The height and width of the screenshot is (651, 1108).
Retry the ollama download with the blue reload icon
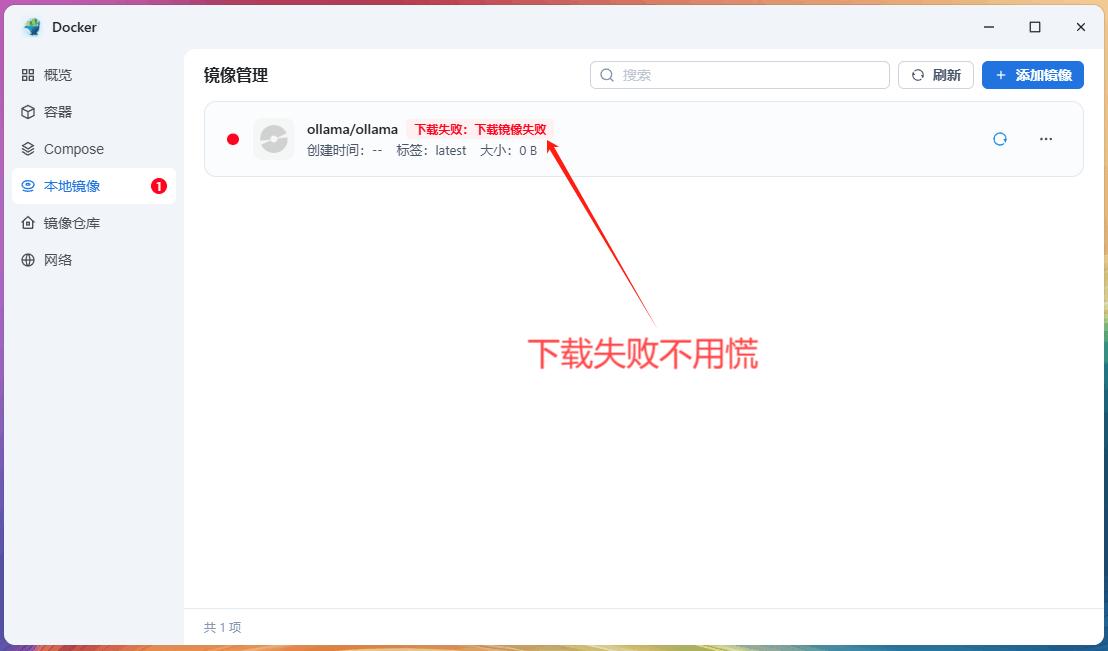click(x=999, y=139)
